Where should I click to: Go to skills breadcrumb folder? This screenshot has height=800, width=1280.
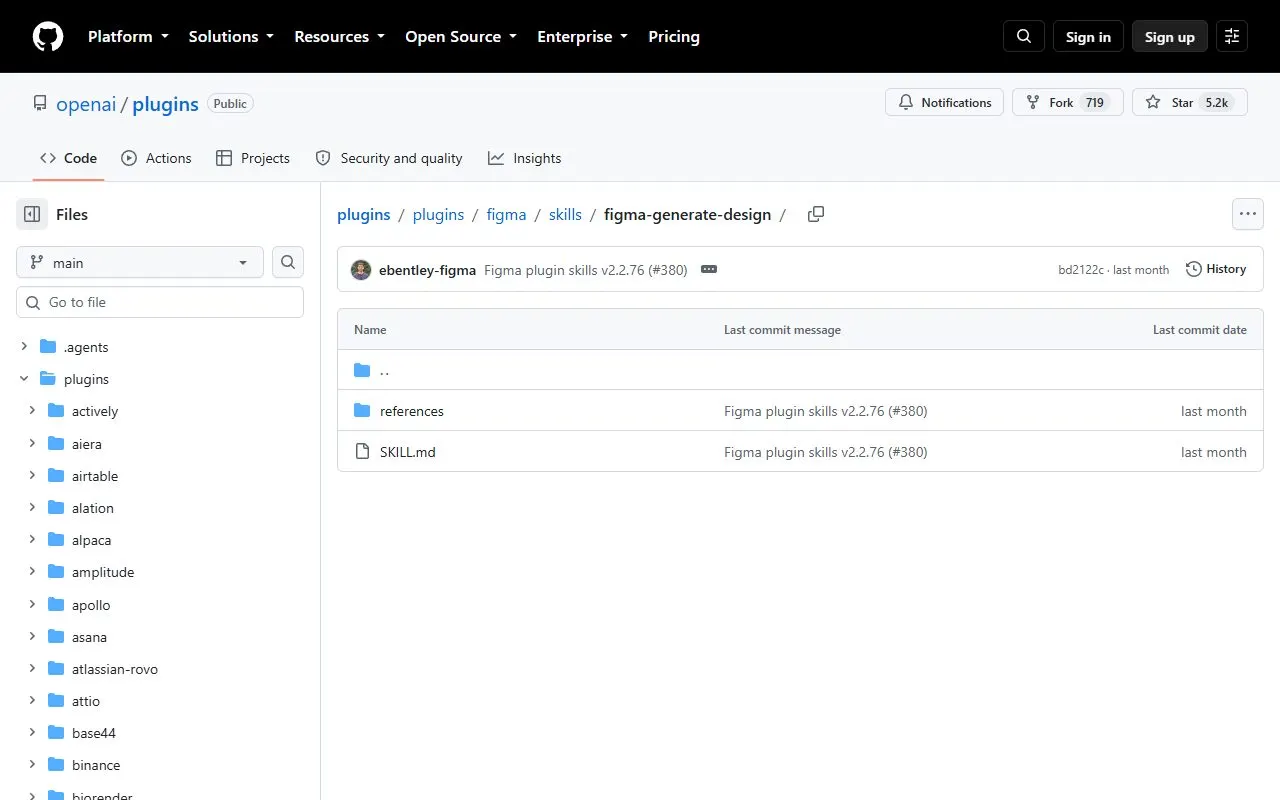point(565,214)
